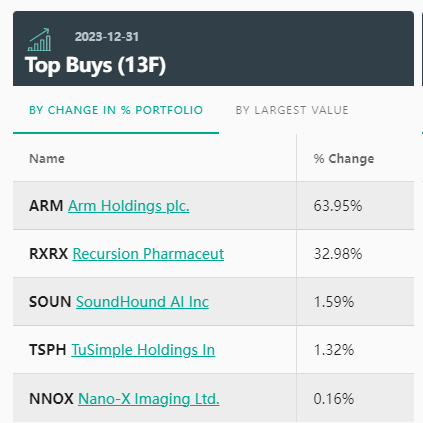Viewport: 423px width, 423px height.
Task: Open the Nano-X Imaging Ltd. link
Action: click(149, 398)
